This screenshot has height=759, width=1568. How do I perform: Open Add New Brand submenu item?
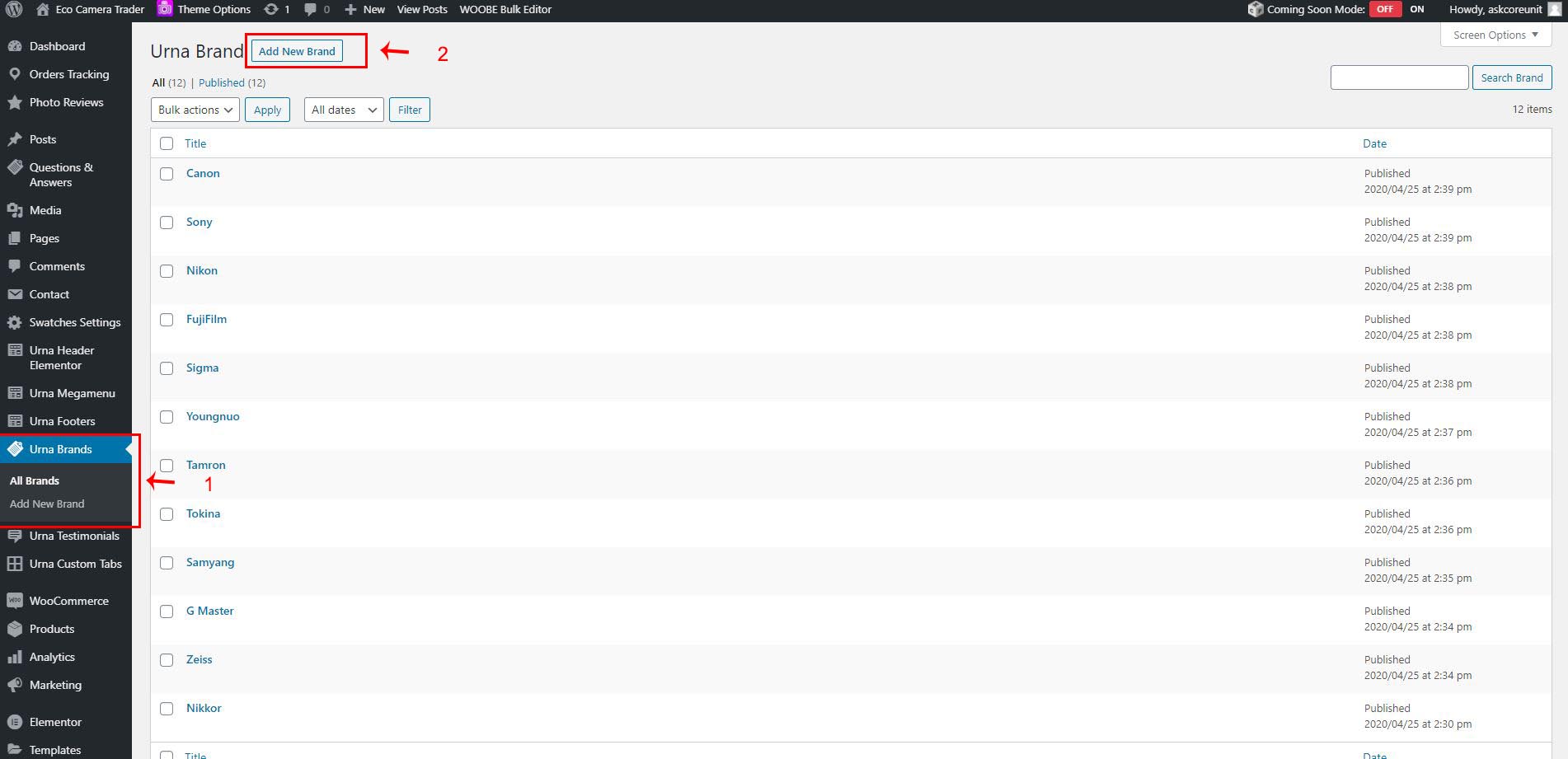pos(47,504)
